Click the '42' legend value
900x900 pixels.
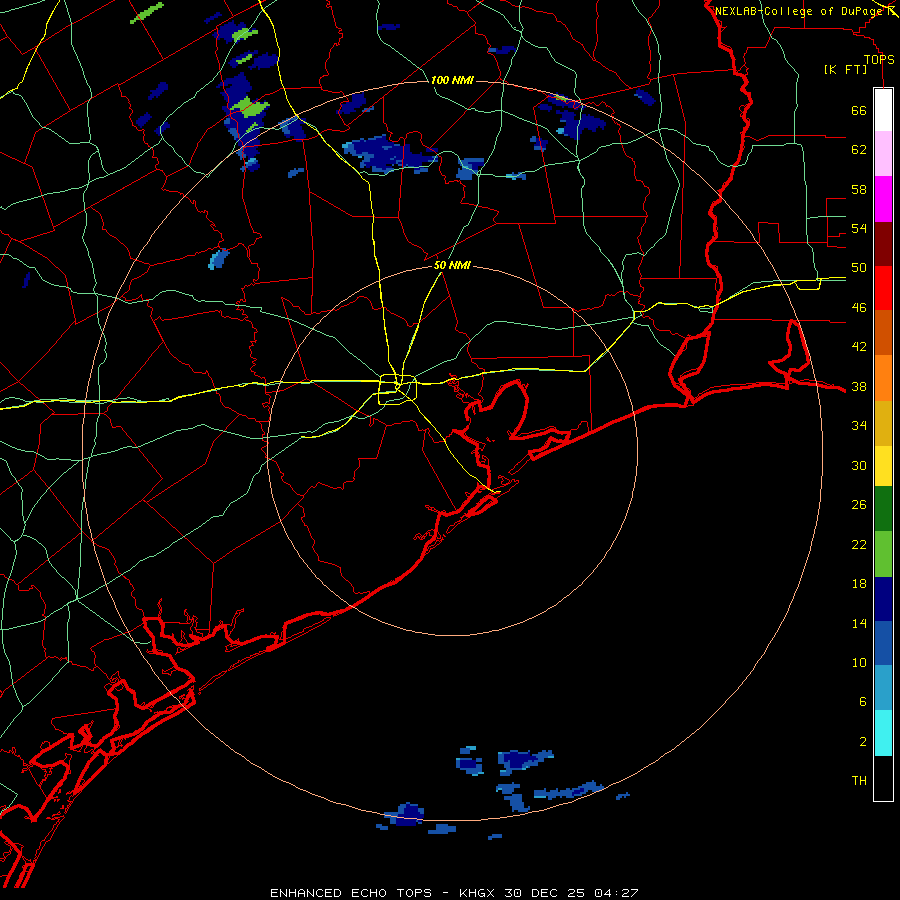pyautogui.click(x=859, y=347)
